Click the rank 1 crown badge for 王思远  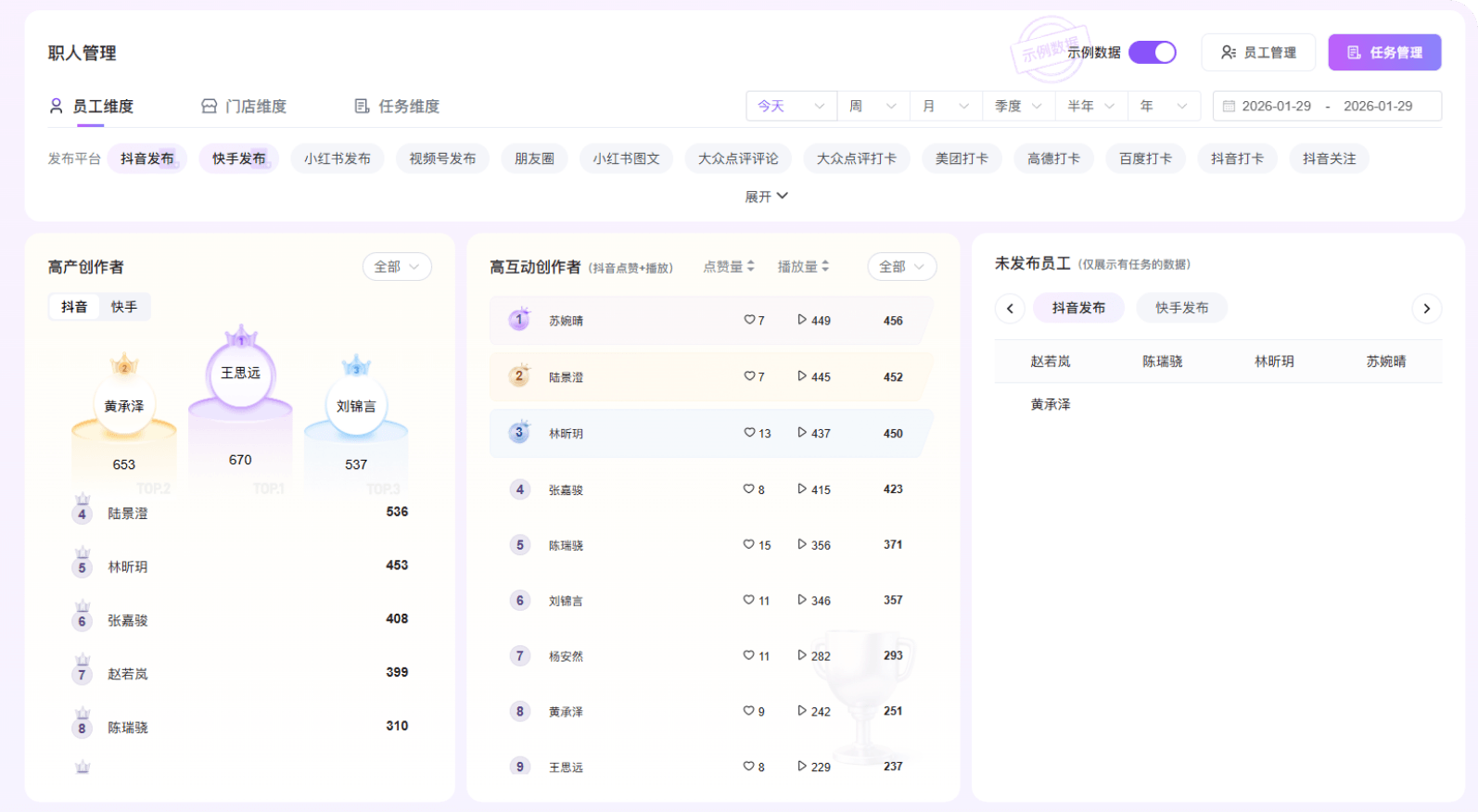pos(241,337)
